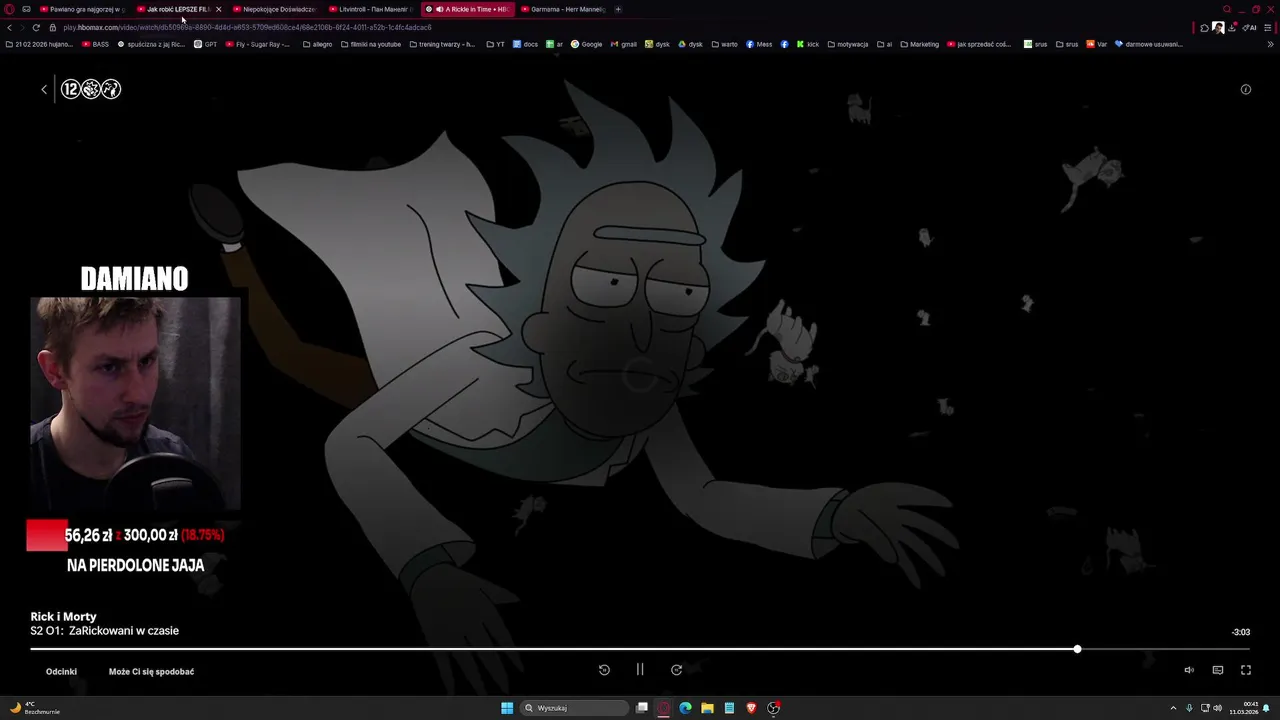
Task: Open the Może Ci się spodobać panel
Action: (151, 671)
